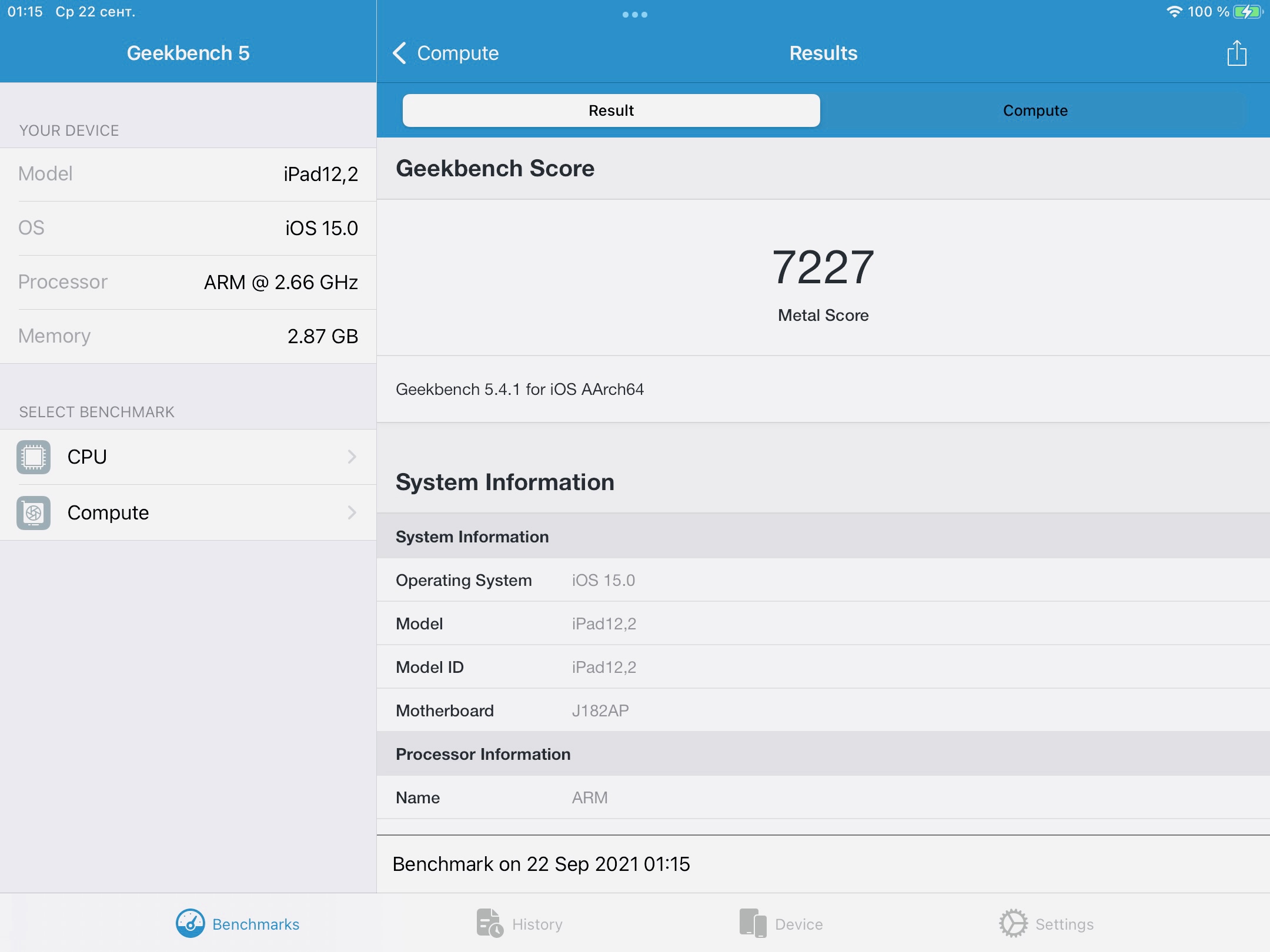Open the Settings tab label
1270x952 pixels.
coord(1065,924)
